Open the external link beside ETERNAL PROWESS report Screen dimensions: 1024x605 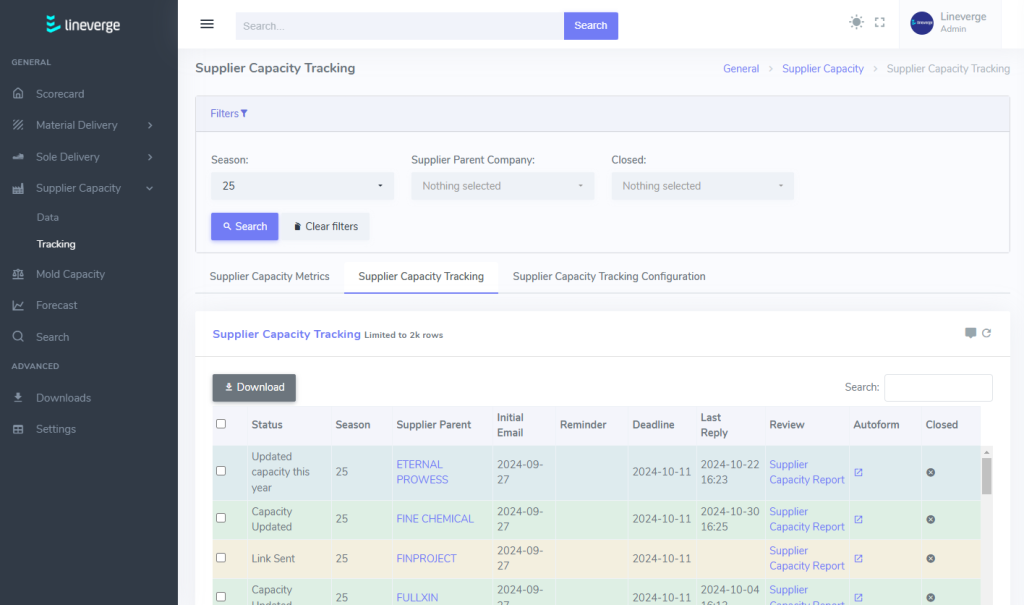[x=857, y=472]
